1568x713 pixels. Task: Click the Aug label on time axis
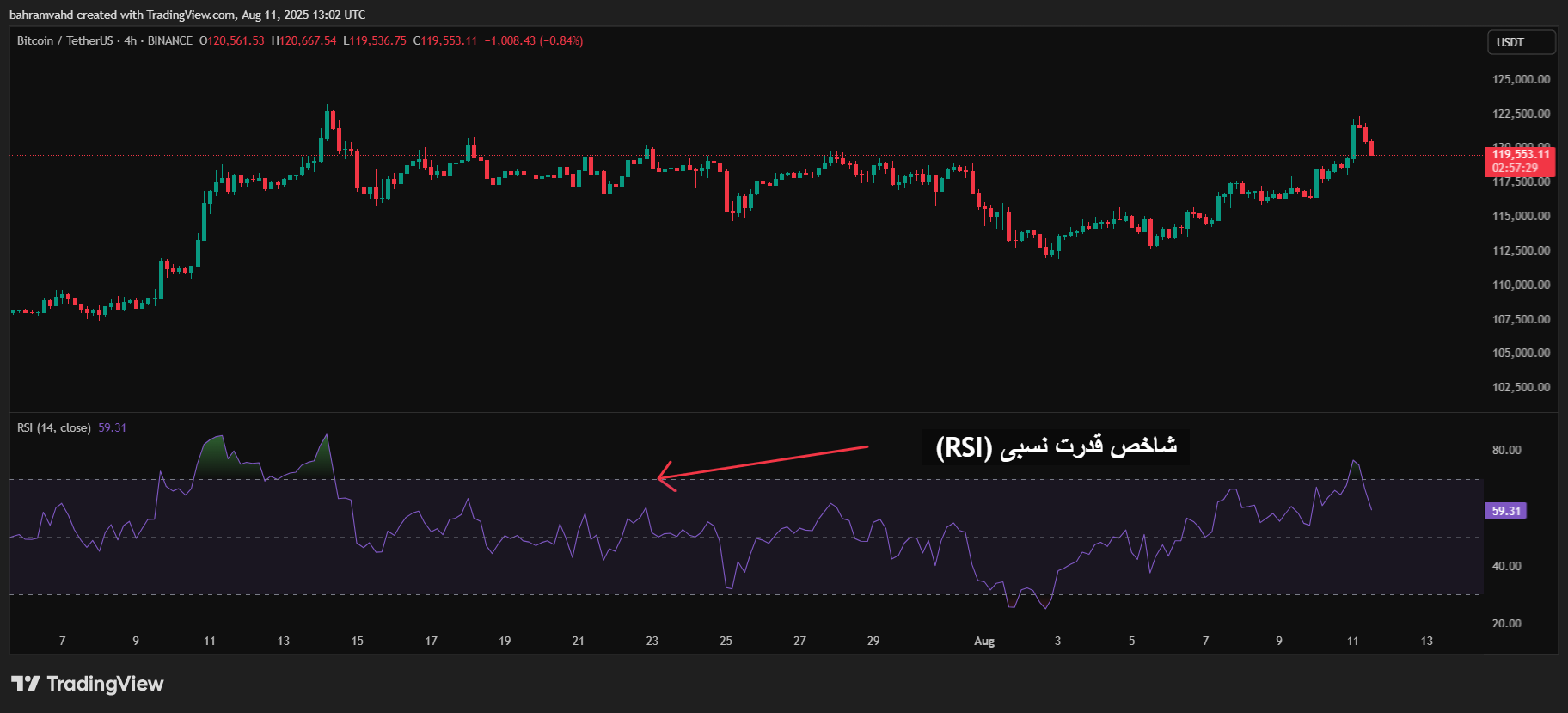(x=983, y=641)
